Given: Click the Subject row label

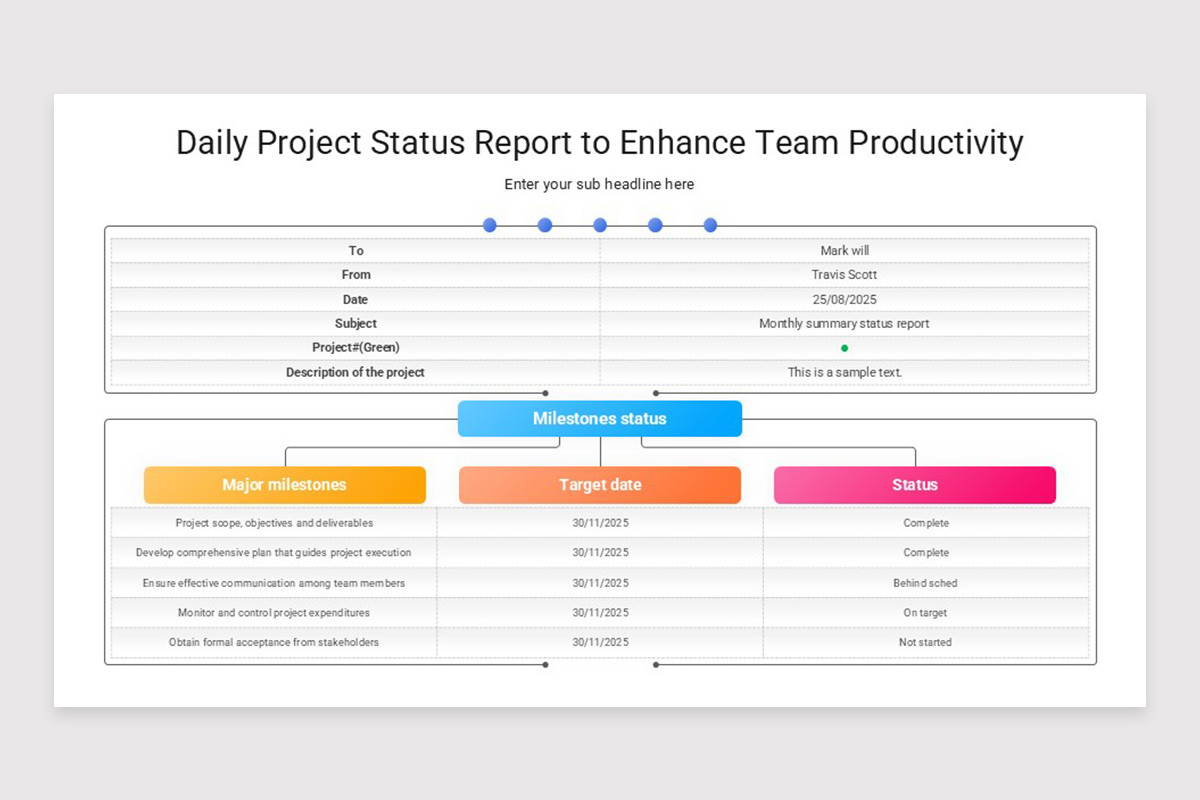Looking at the screenshot, I should [x=356, y=323].
